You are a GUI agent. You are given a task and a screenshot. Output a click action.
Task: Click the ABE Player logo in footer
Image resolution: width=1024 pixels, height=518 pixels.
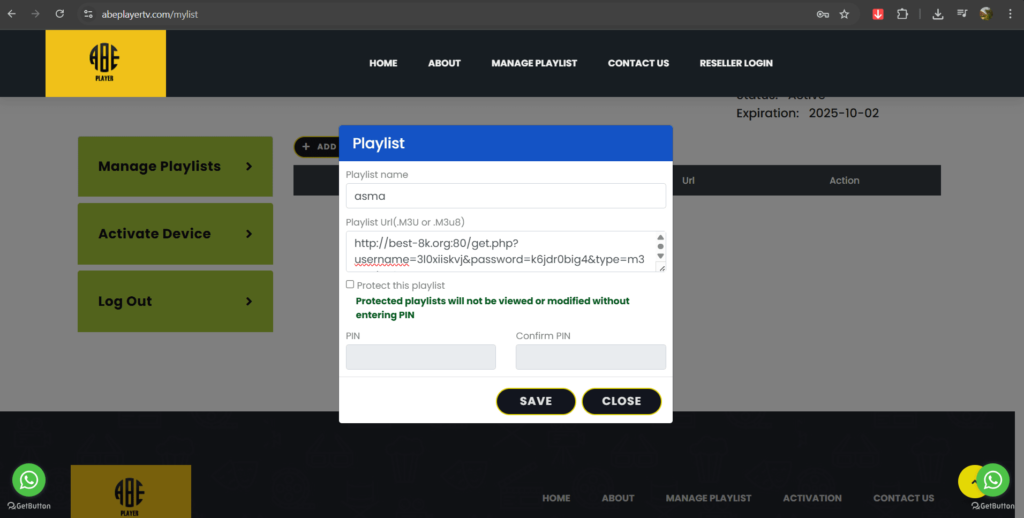131,491
